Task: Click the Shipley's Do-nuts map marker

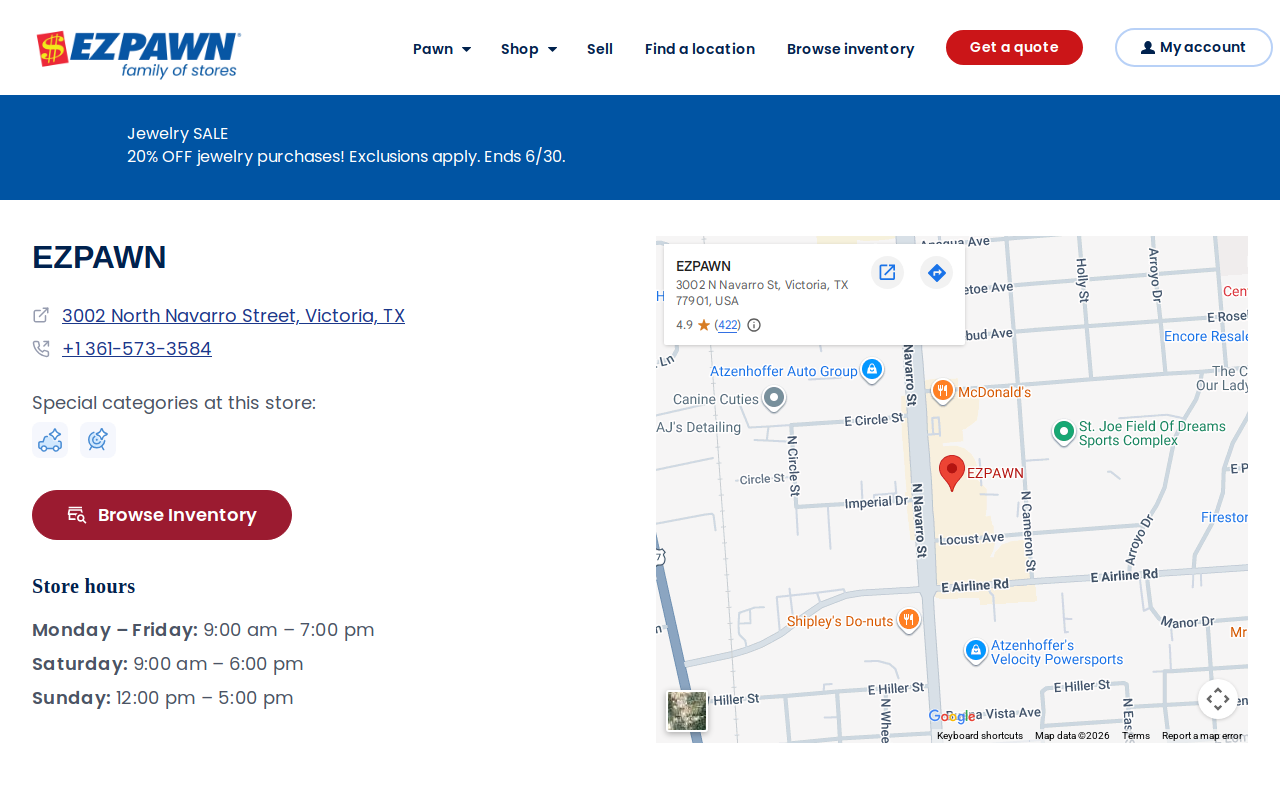Action: click(x=908, y=620)
